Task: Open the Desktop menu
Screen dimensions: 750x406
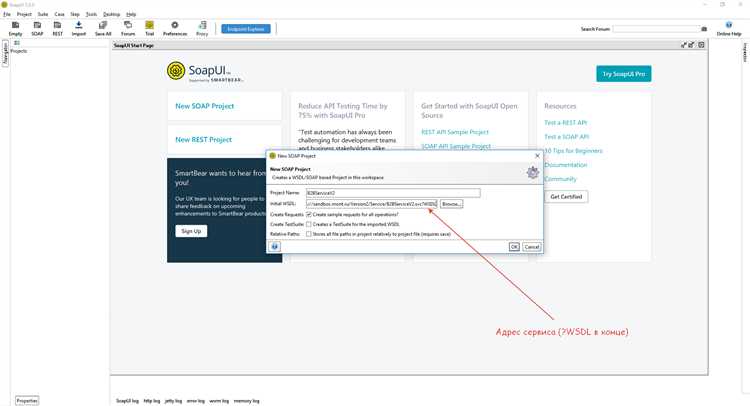Action: tap(111, 14)
